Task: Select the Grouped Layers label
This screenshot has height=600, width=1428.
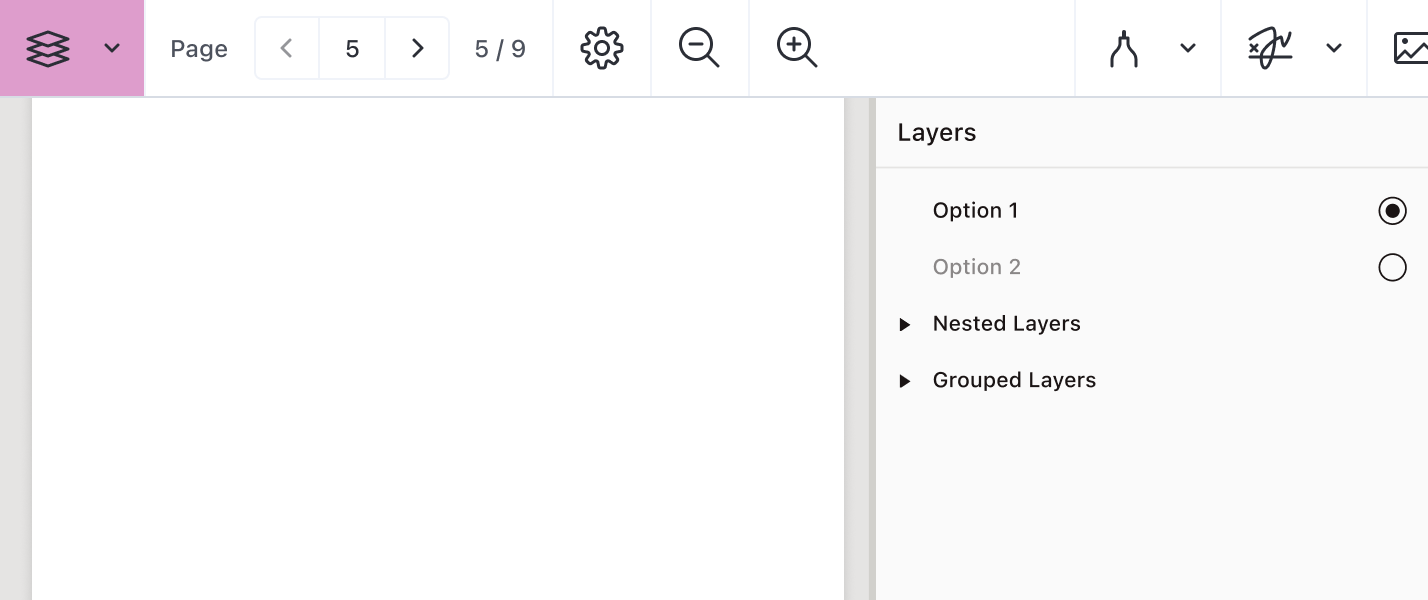Action: click(1014, 380)
